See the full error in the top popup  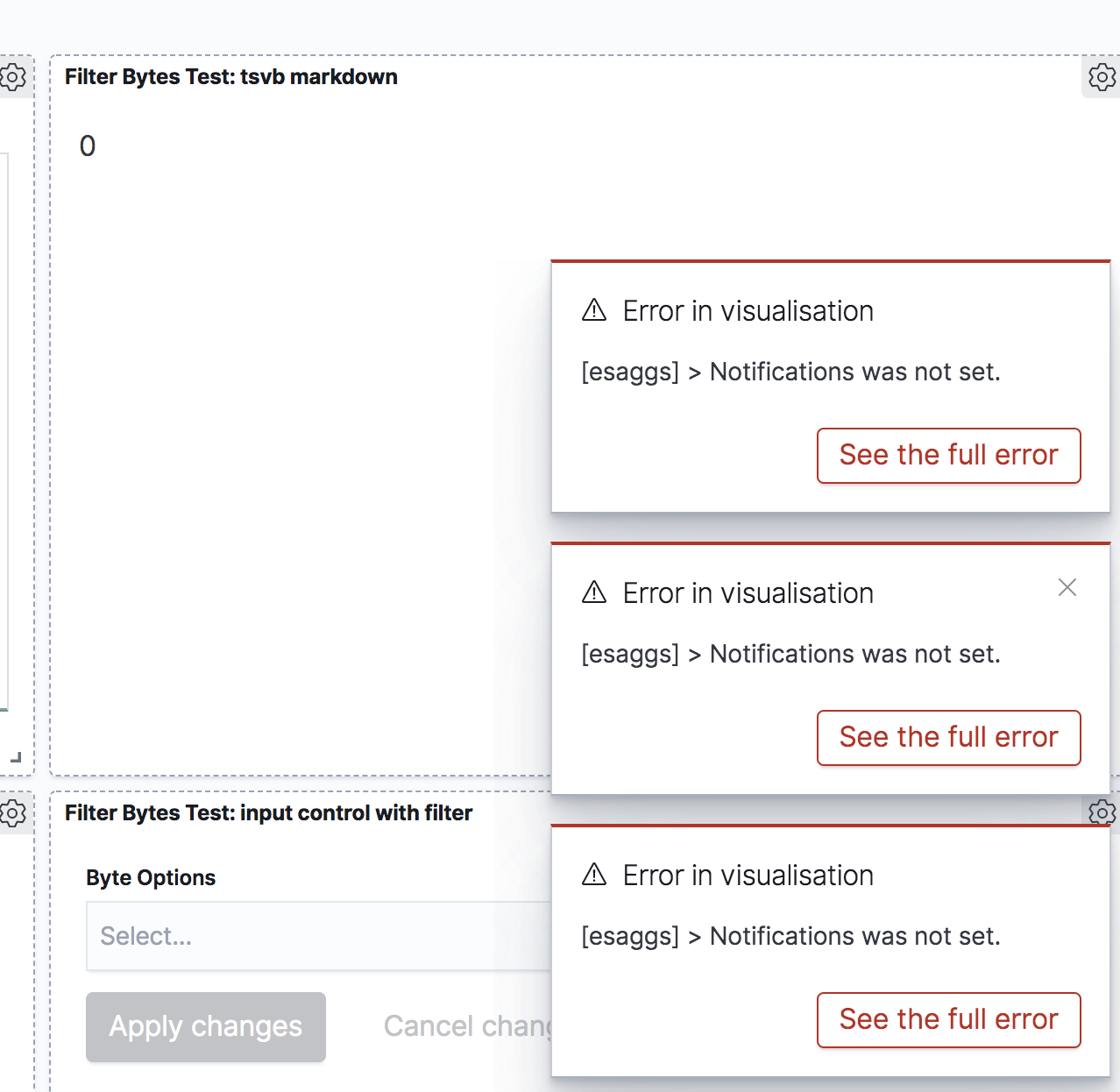click(x=948, y=456)
